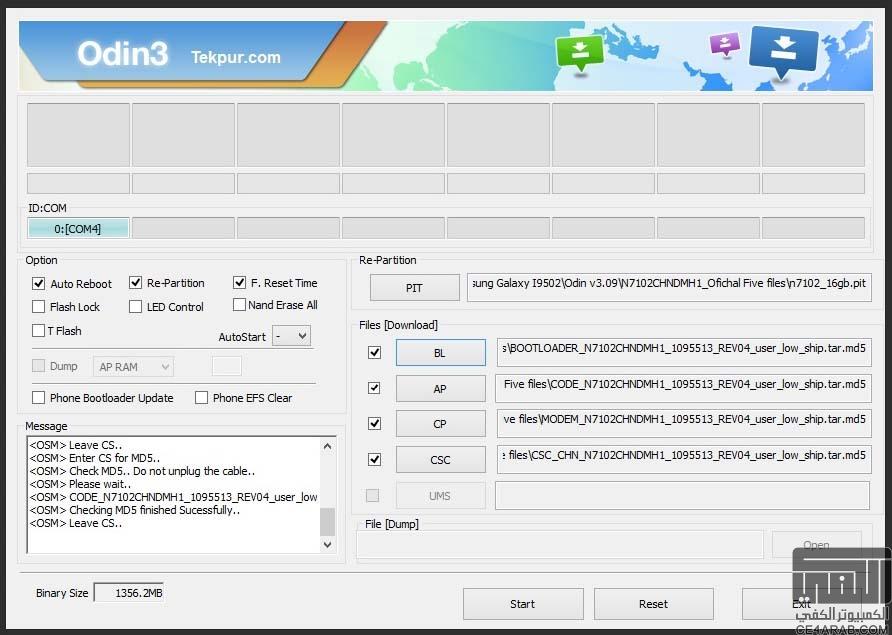The image size is (892, 635).
Task: Click the PIT file path field
Action: (669, 287)
